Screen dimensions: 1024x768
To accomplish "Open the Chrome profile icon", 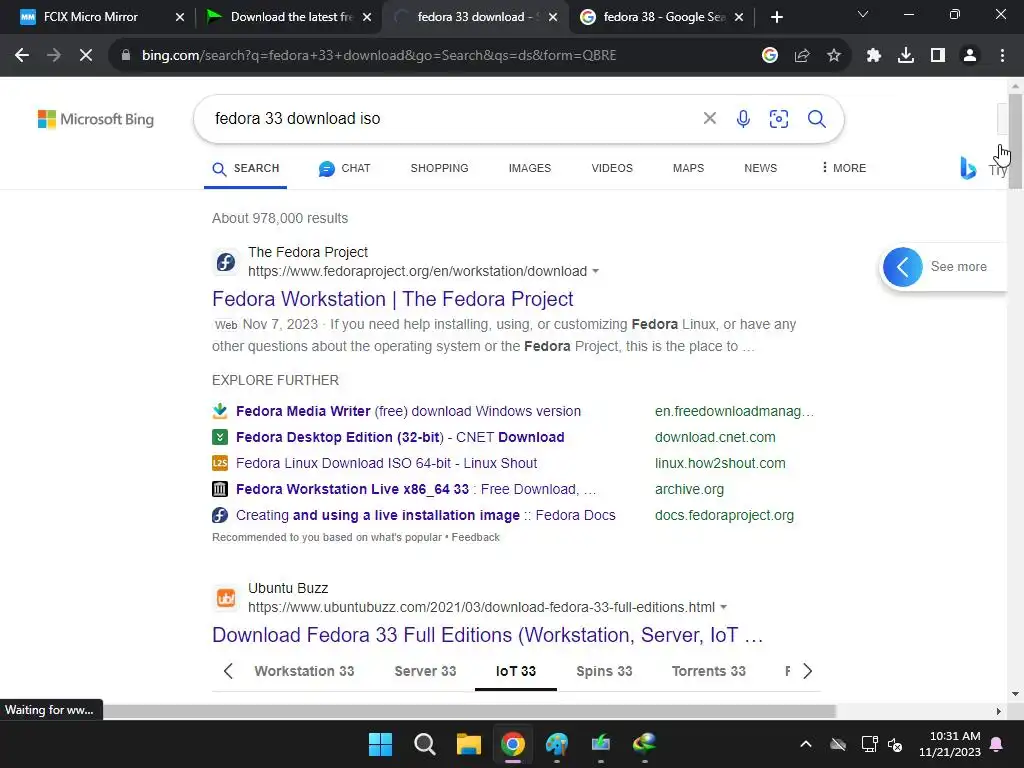I will 970,56.
